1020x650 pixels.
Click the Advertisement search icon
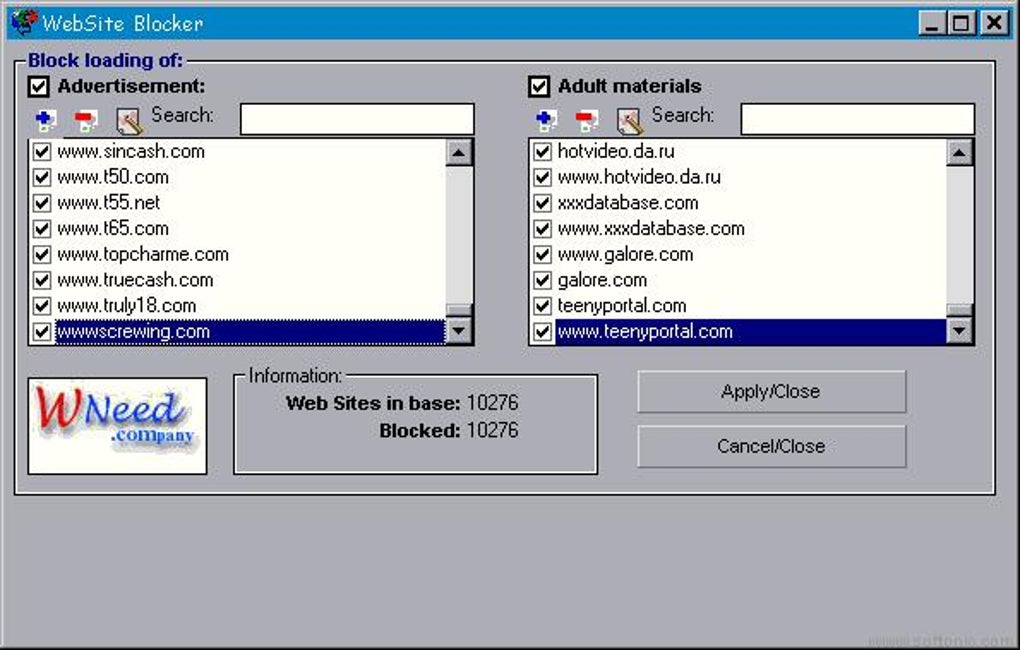click(128, 121)
